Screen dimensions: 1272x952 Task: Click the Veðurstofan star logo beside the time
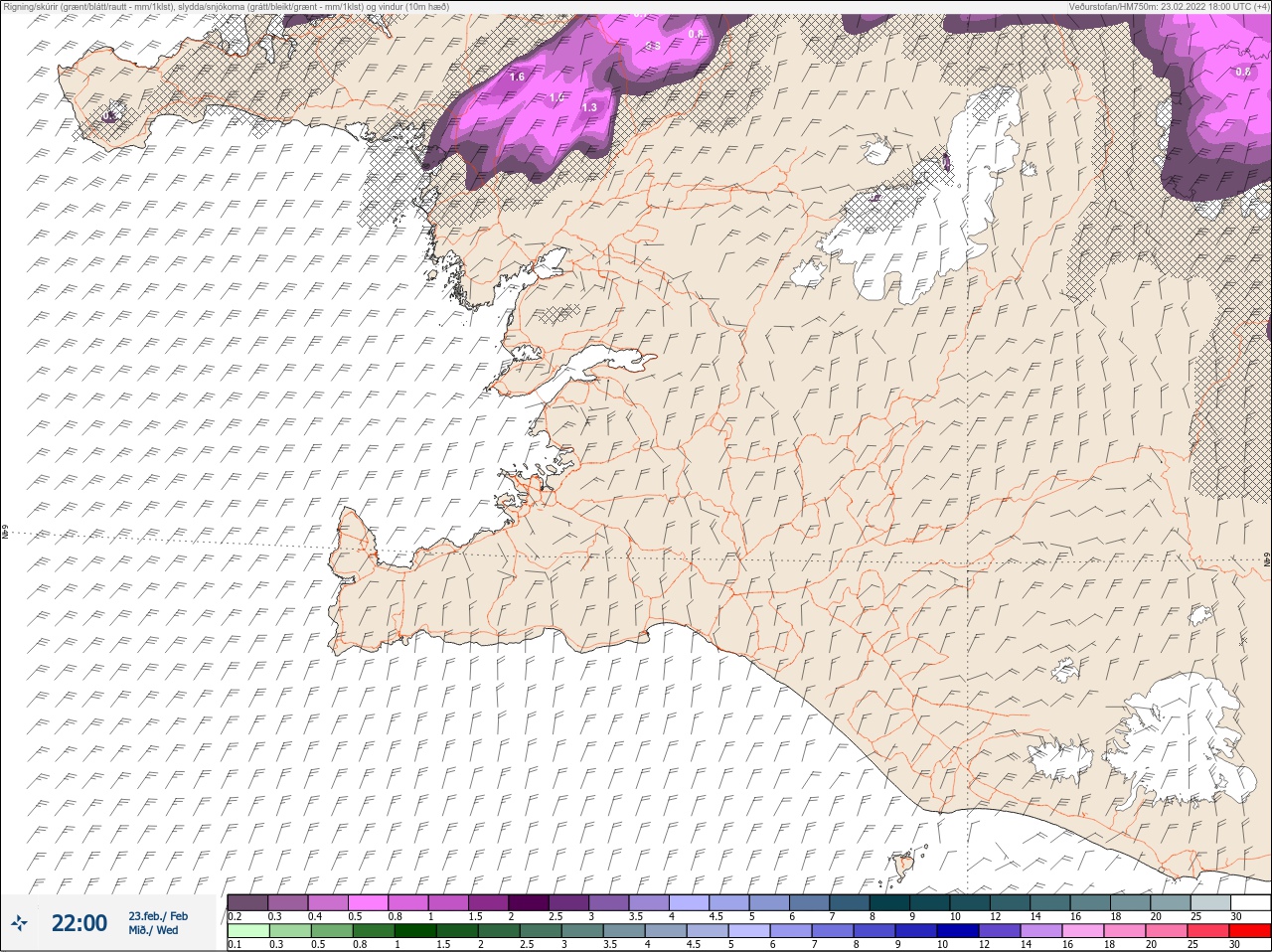click(x=19, y=923)
